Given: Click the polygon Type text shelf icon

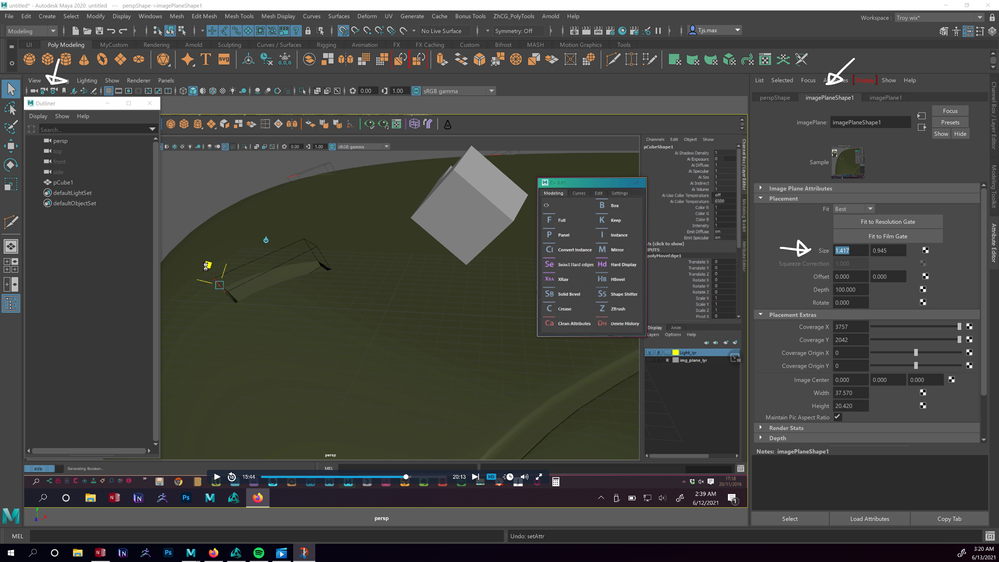Looking at the screenshot, I should click(206, 59).
